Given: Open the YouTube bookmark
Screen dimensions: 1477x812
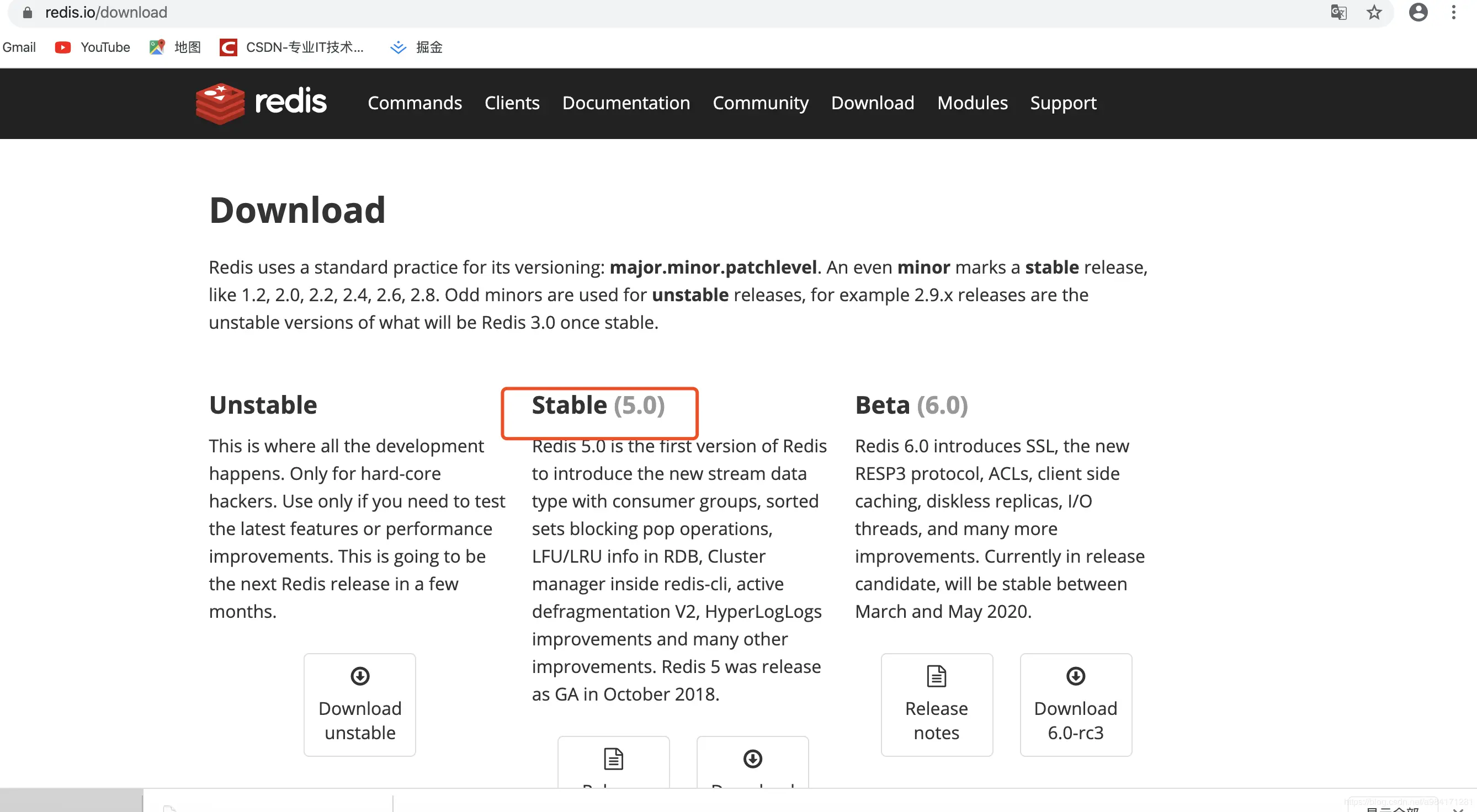Looking at the screenshot, I should [93, 47].
